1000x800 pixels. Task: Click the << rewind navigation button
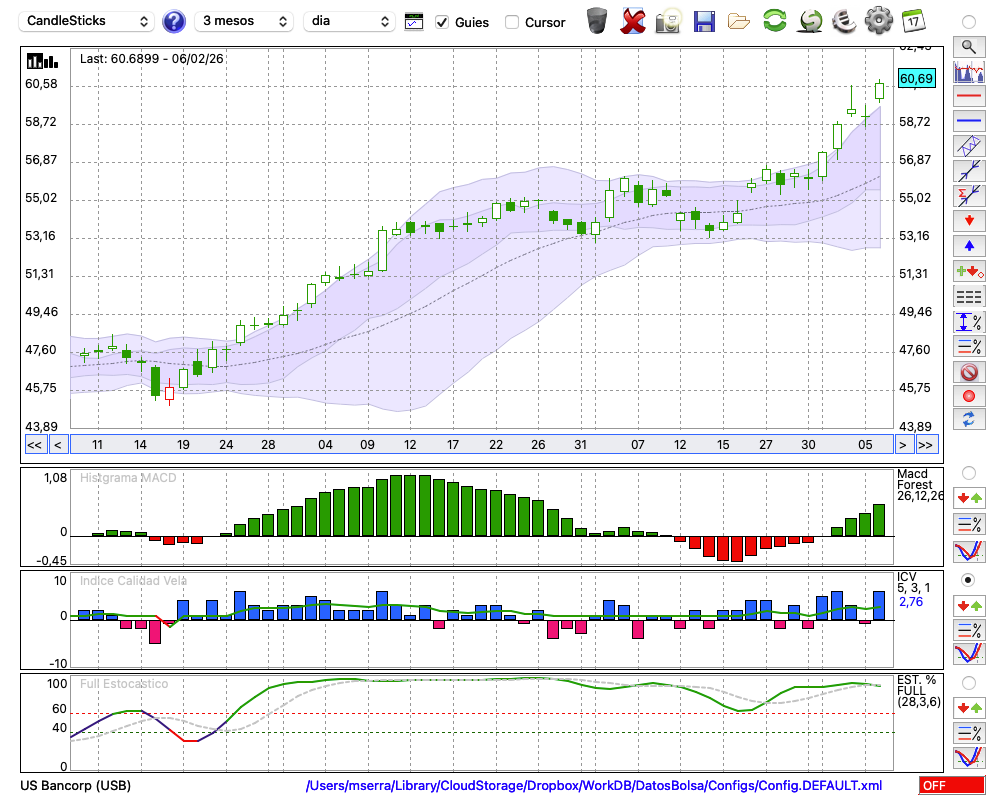(x=34, y=445)
